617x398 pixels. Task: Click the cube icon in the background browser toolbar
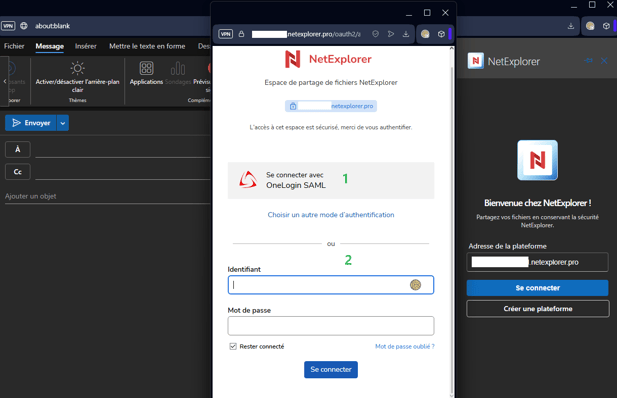pyautogui.click(x=606, y=26)
